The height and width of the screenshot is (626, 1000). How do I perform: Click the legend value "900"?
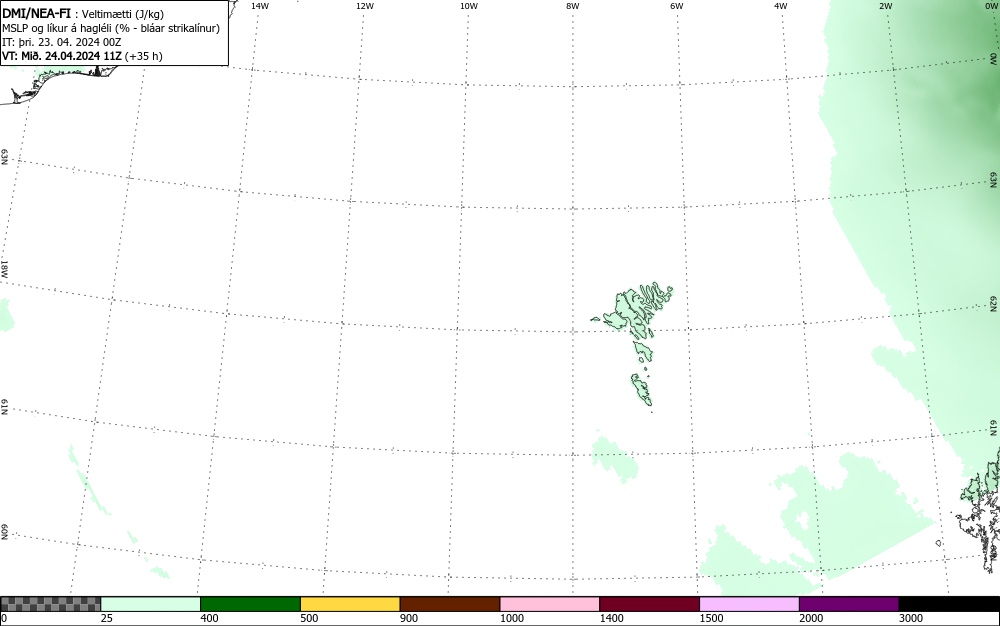point(409,618)
